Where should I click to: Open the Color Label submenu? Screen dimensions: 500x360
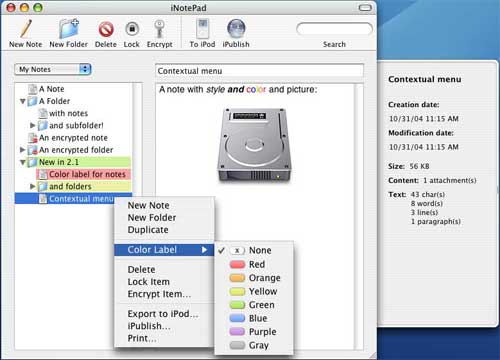point(164,250)
